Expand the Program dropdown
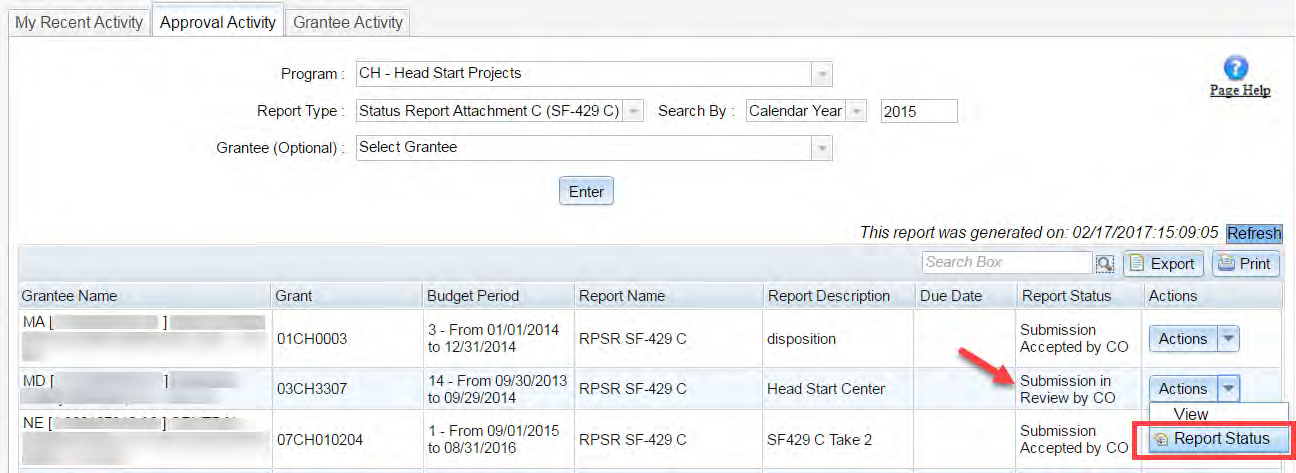Screen dimensions: 1296x473 (x=821, y=74)
